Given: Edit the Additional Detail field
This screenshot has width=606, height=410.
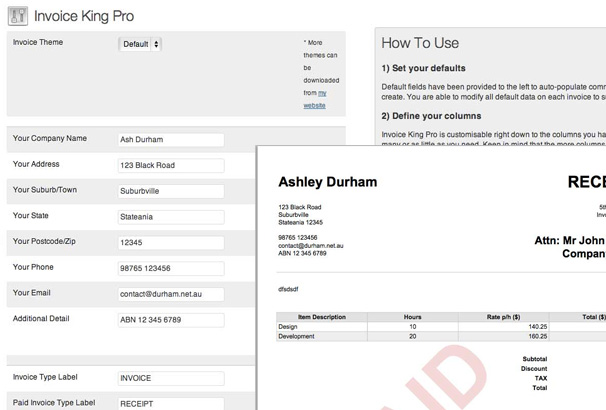Looking at the screenshot, I should pos(171,320).
